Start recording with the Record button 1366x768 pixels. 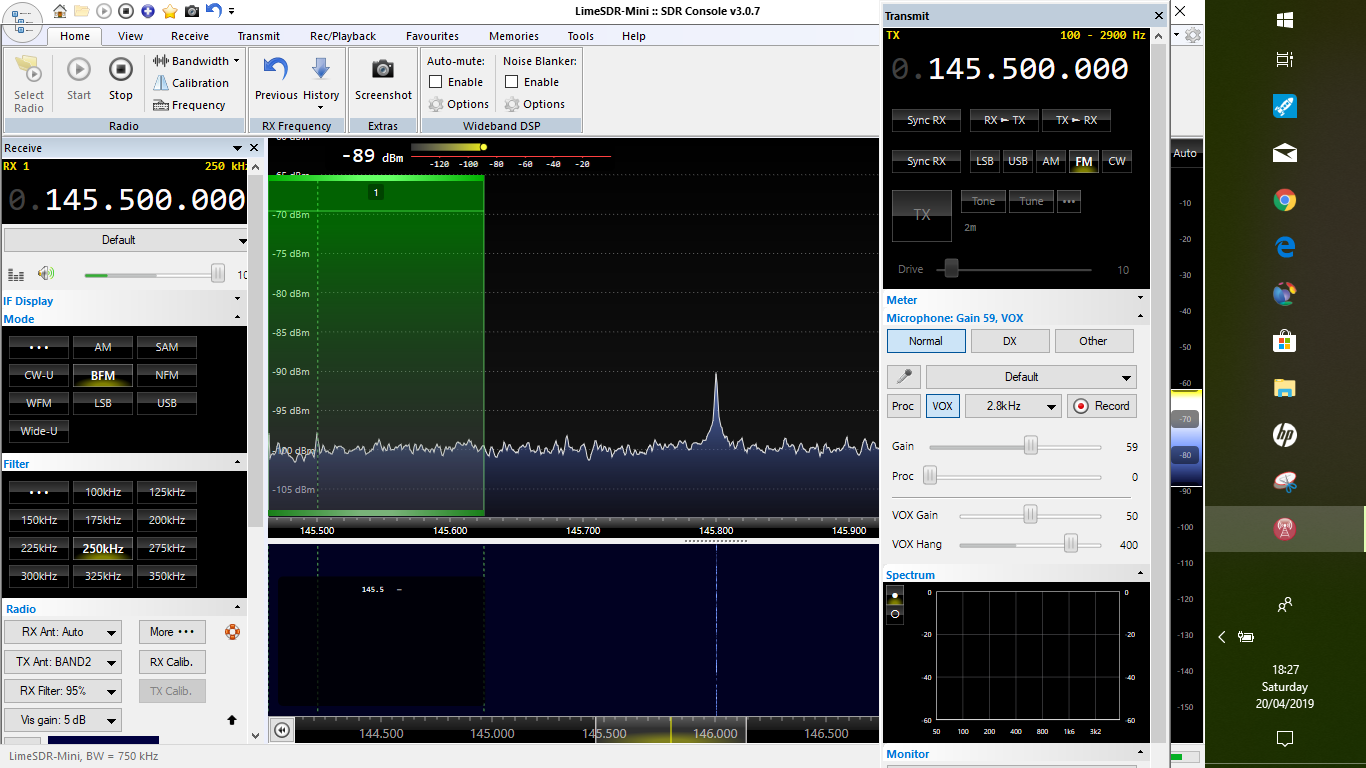pyautogui.click(x=1101, y=406)
